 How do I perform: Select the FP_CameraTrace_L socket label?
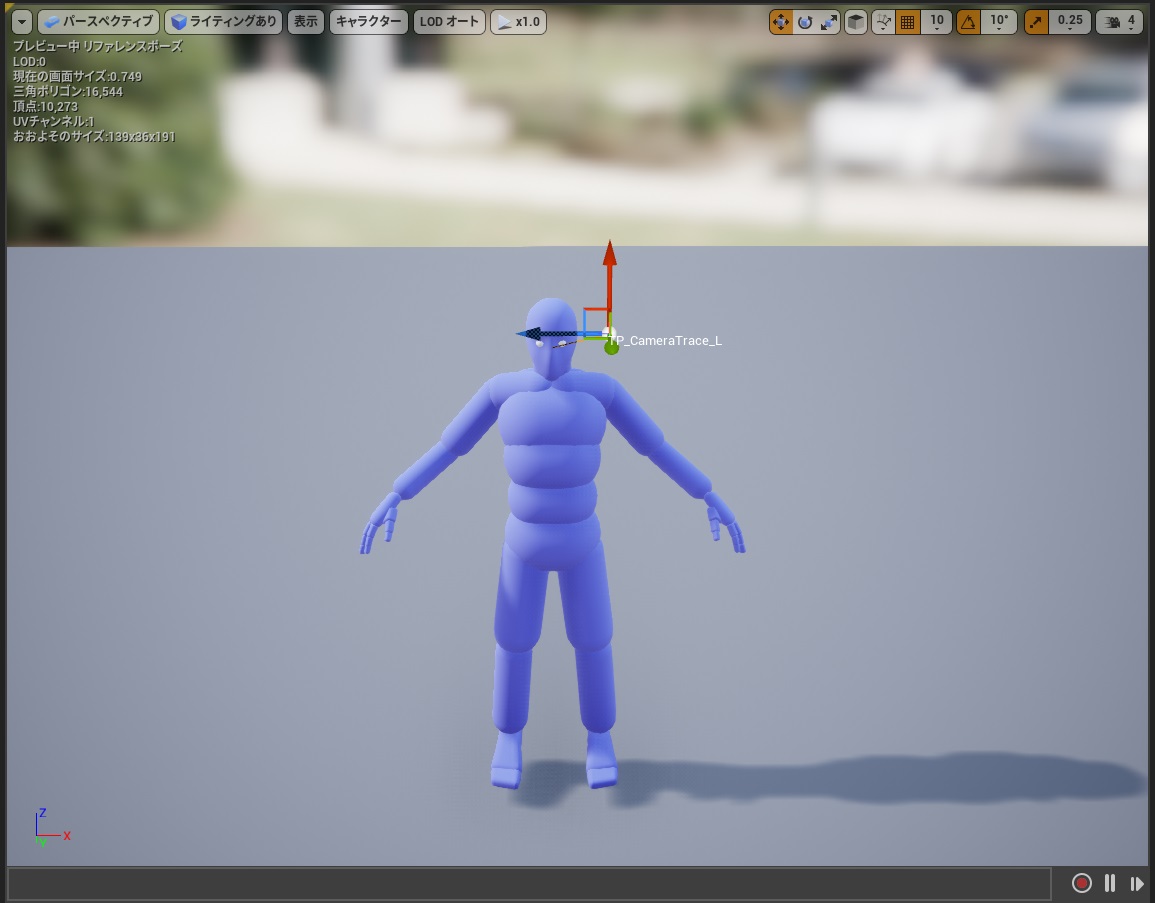point(665,340)
